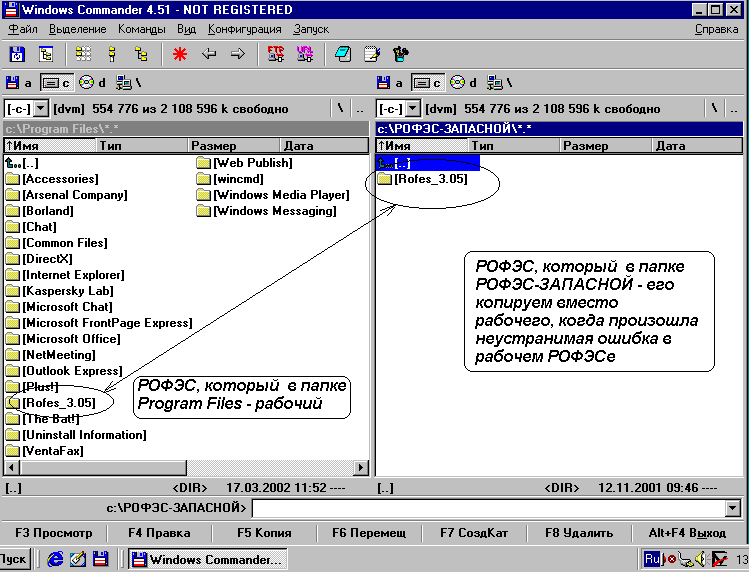
Task: Click Windows Commander taskbar button
Action: tap(208, 559)
